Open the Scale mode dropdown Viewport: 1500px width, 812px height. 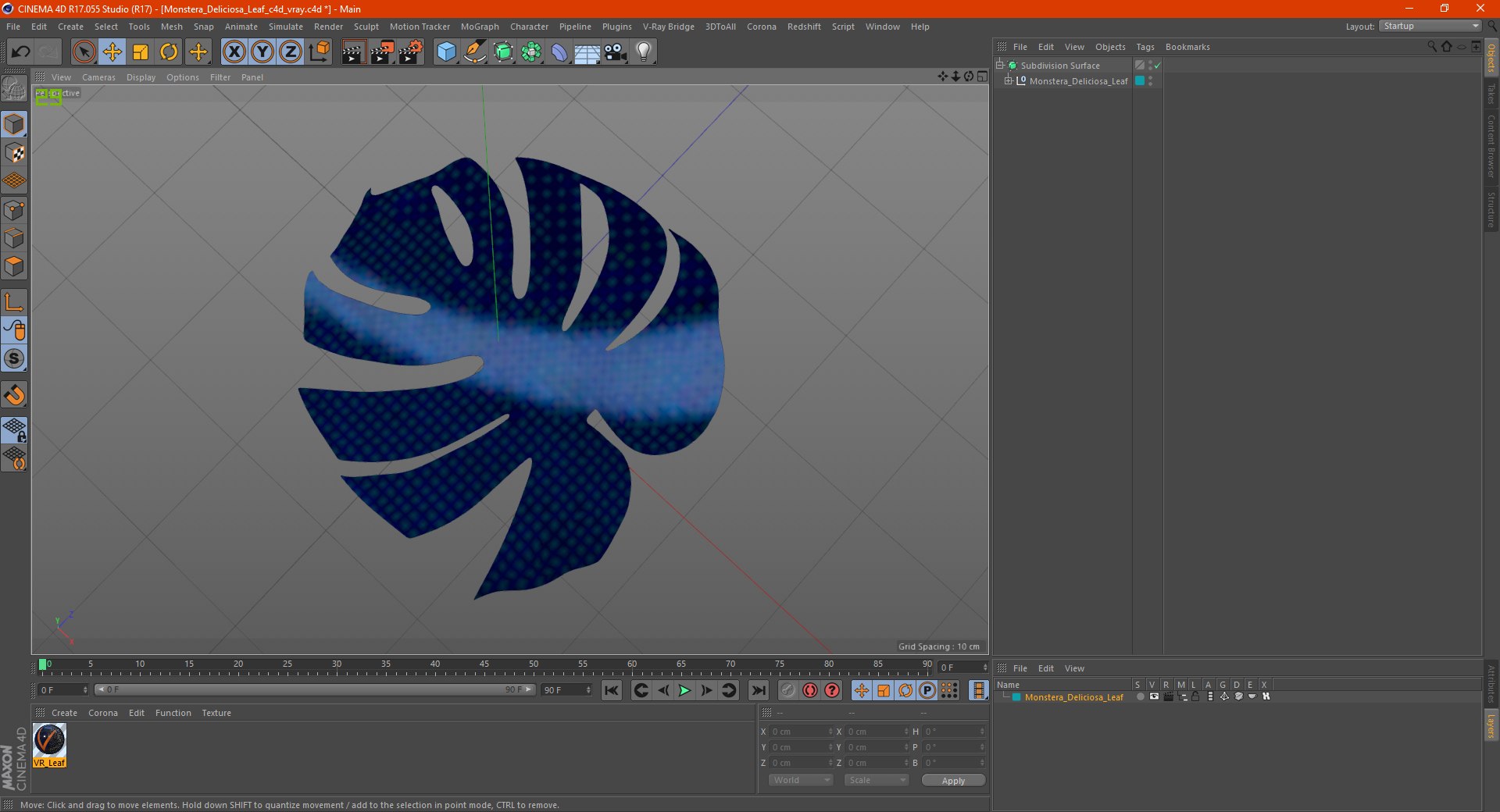click(877, 780)
